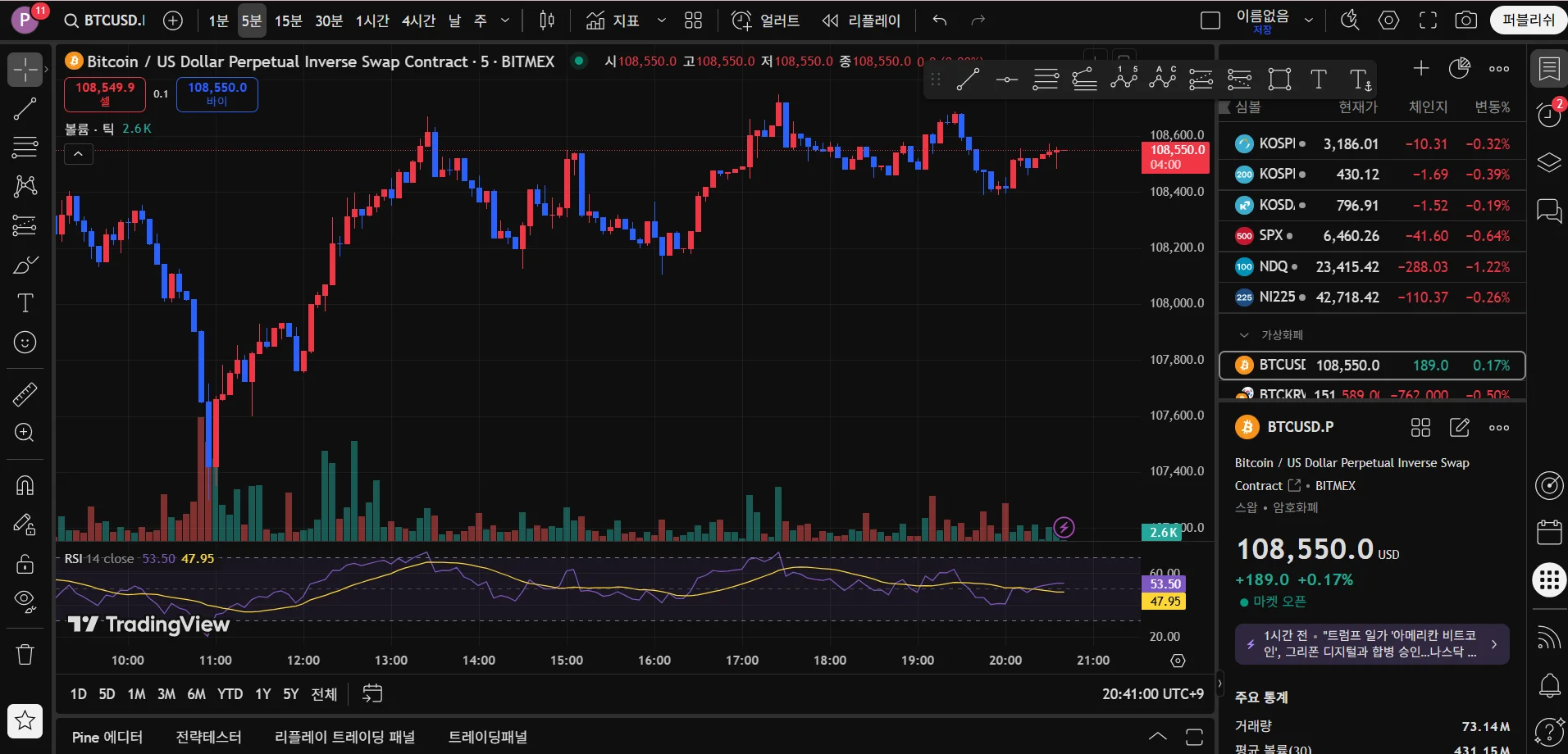The height and width of the screenshot is (754, 1568).
Task: Select the Text annotation tool
Action: point(25,303)
